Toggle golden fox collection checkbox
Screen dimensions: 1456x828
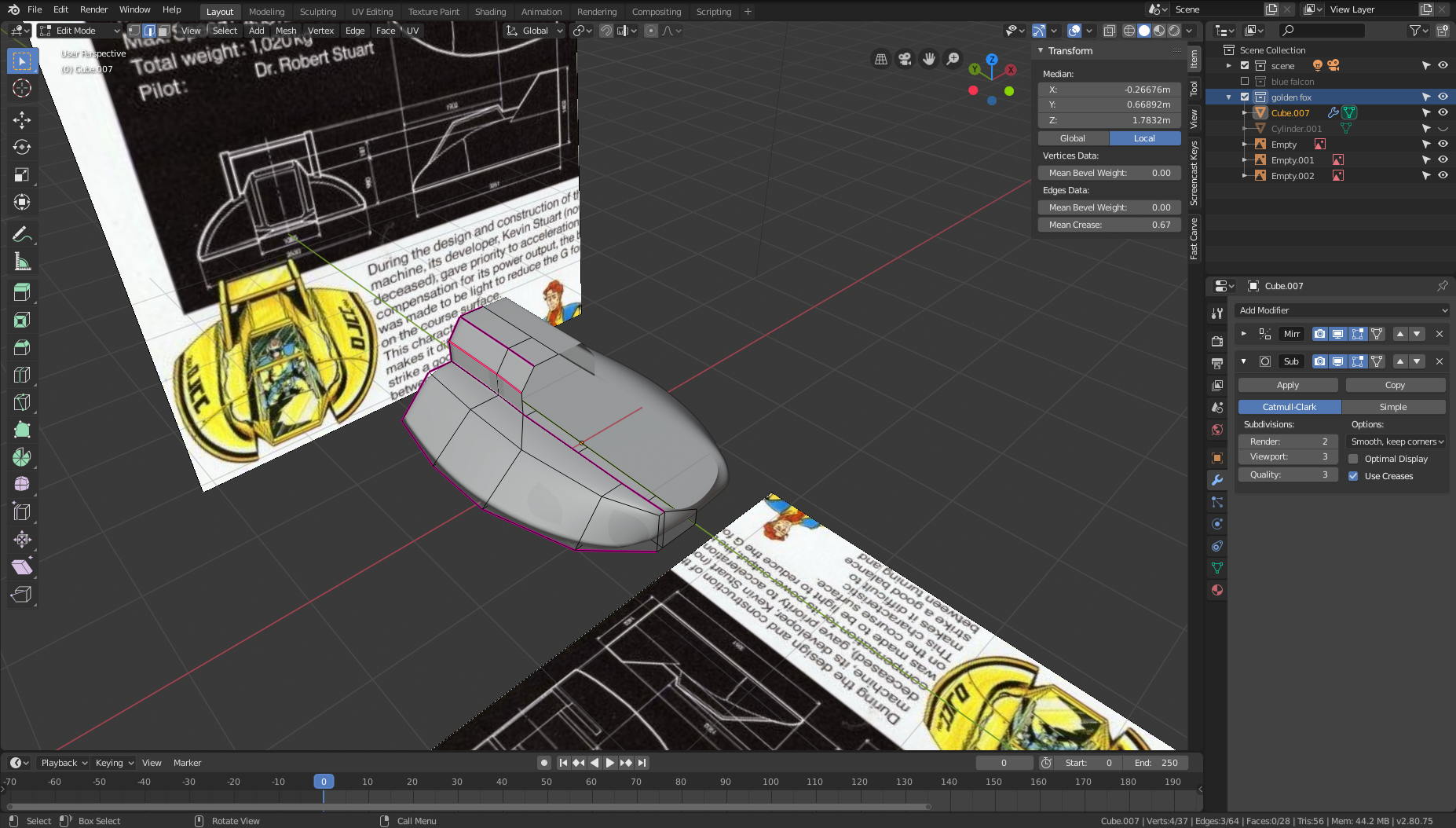click(x=1245, y=97)
